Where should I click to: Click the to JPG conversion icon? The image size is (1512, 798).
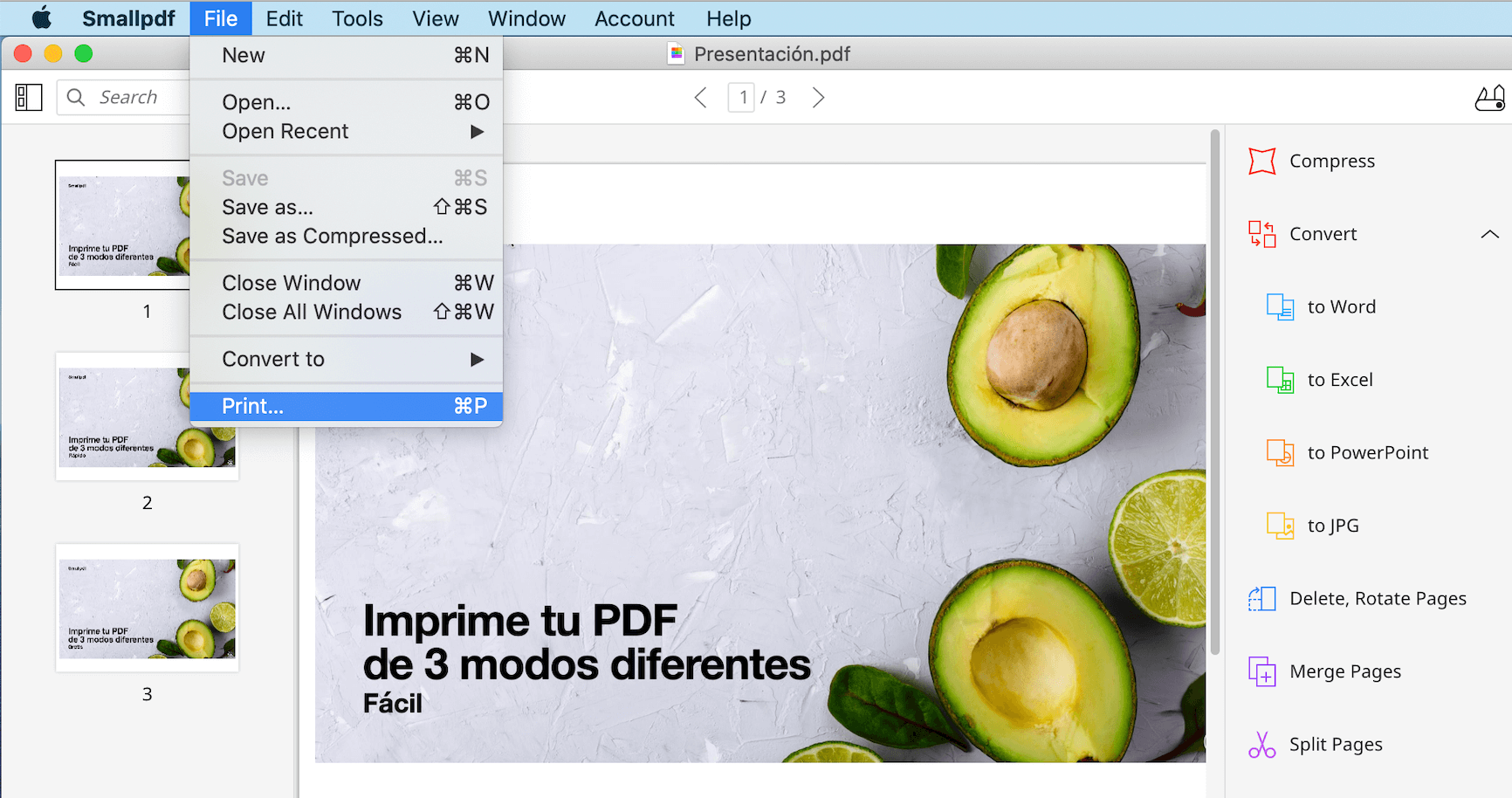pos(1280,526)
